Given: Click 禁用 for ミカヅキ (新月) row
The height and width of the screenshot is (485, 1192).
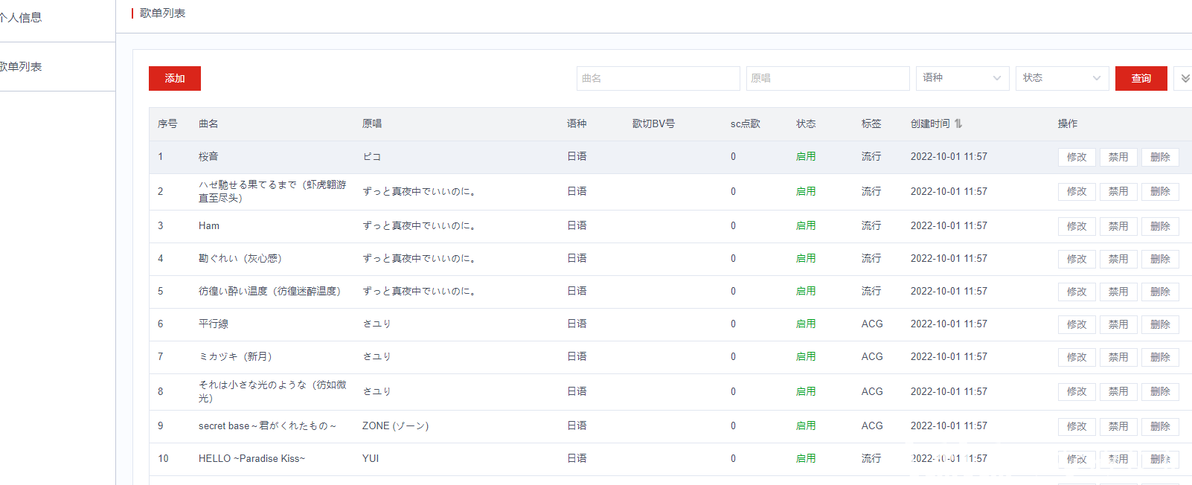Looking at the screenshot, I should coord(1118,357).
